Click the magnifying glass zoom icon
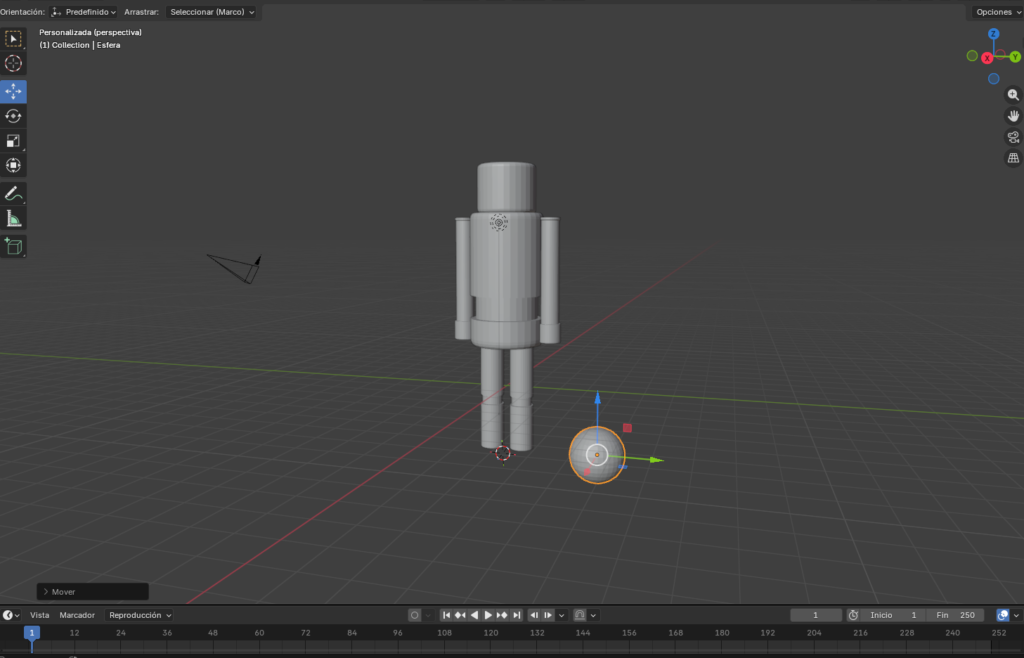 click(1012, 93)
